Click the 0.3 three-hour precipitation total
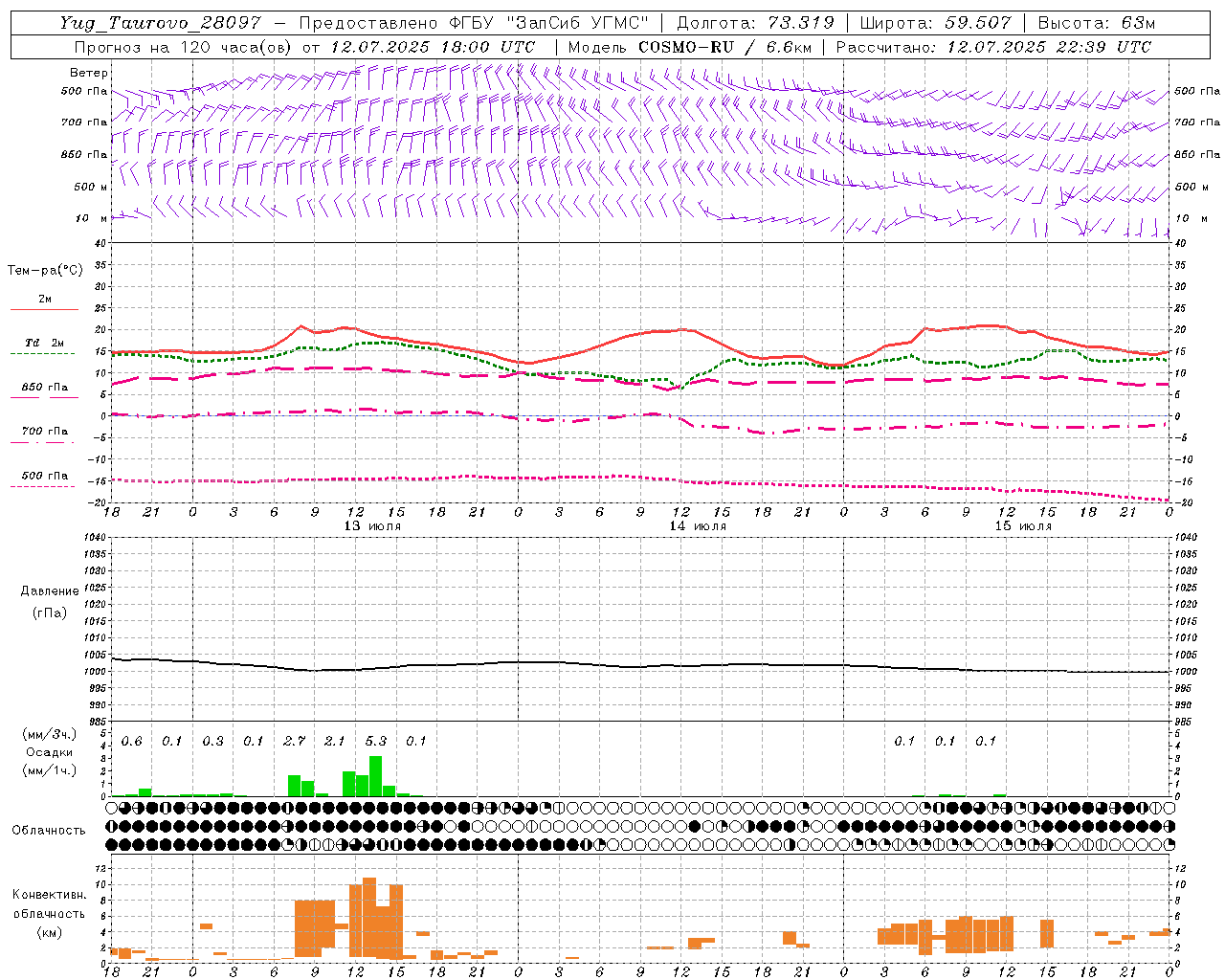The image size is (1225, 980). click(213, 741)
